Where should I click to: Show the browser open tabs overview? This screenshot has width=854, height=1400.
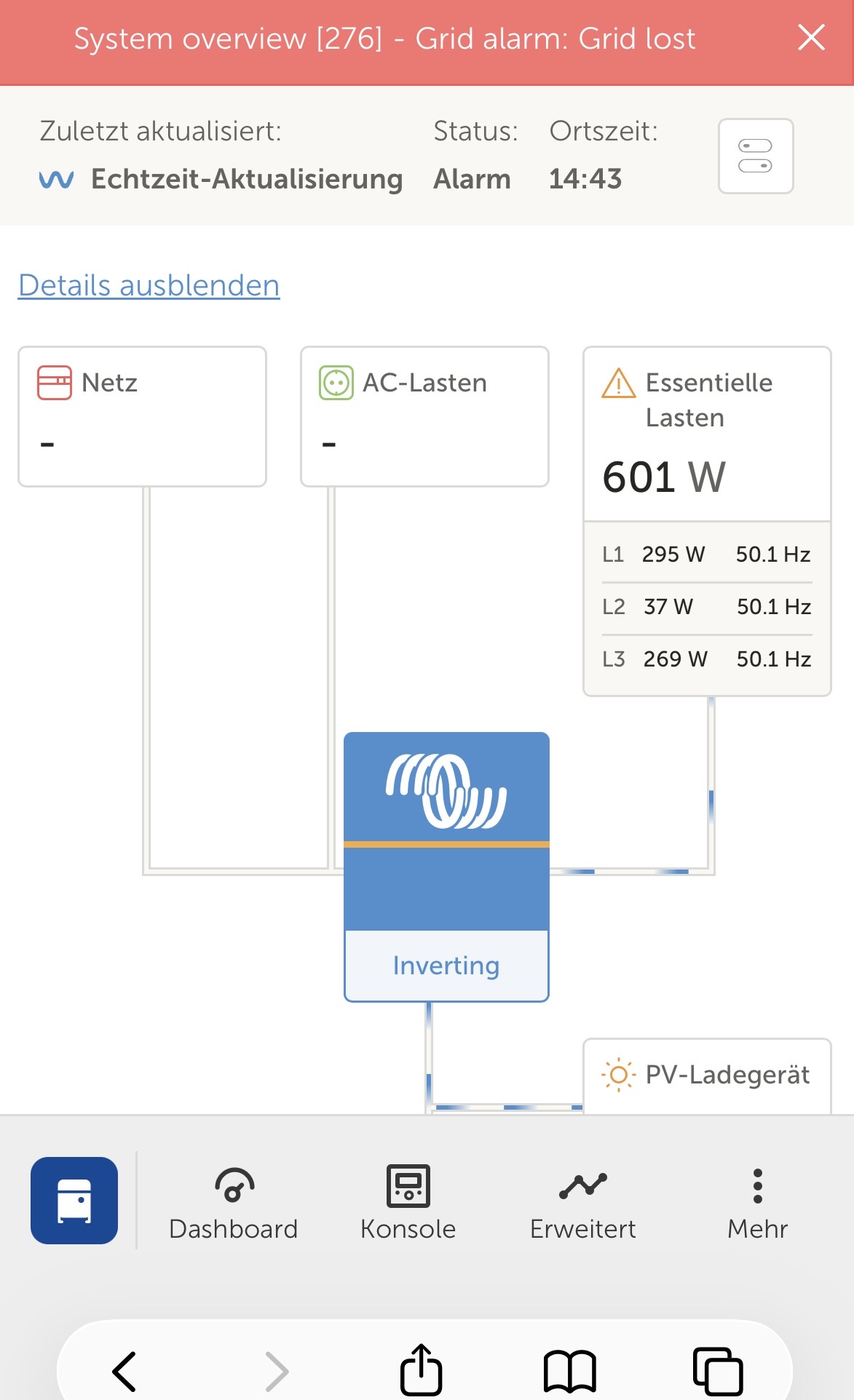tap(717, 1371)
